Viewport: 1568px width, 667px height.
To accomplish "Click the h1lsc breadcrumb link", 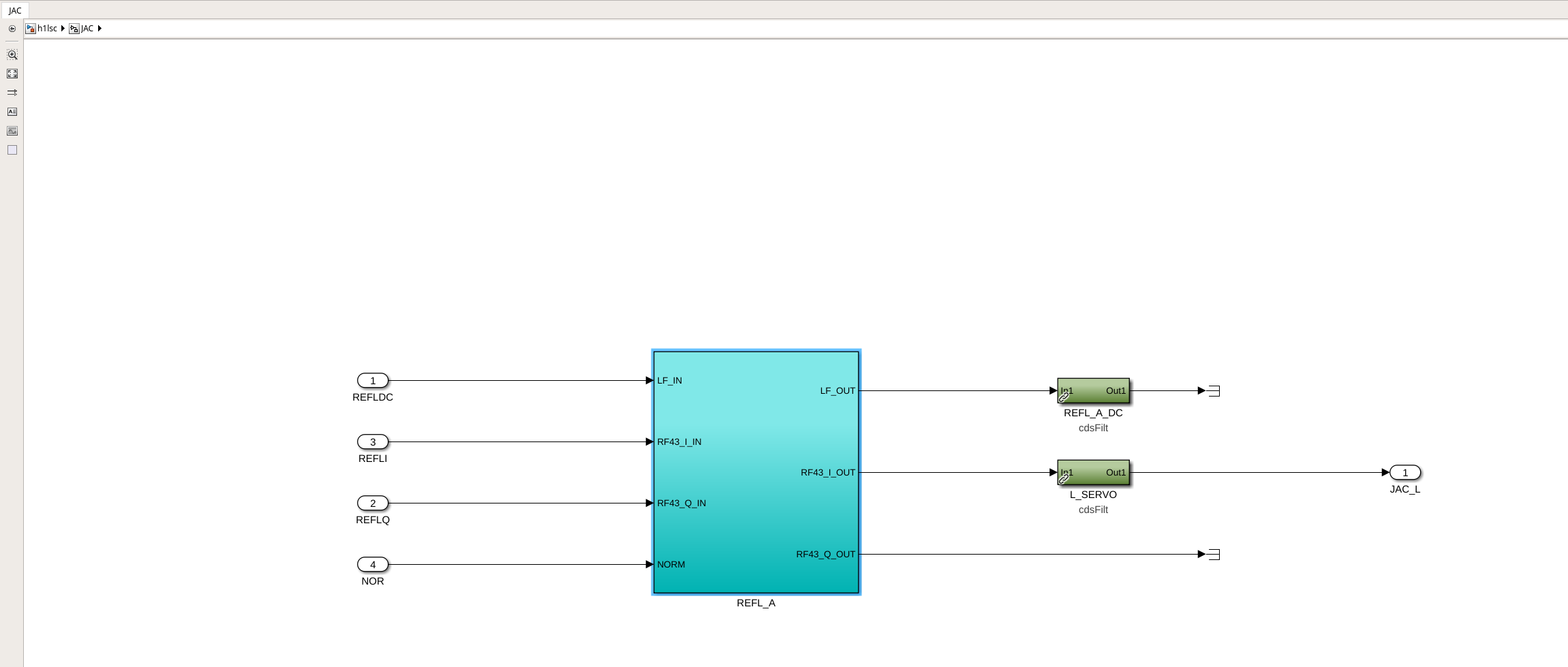I will tap(47, 29).
